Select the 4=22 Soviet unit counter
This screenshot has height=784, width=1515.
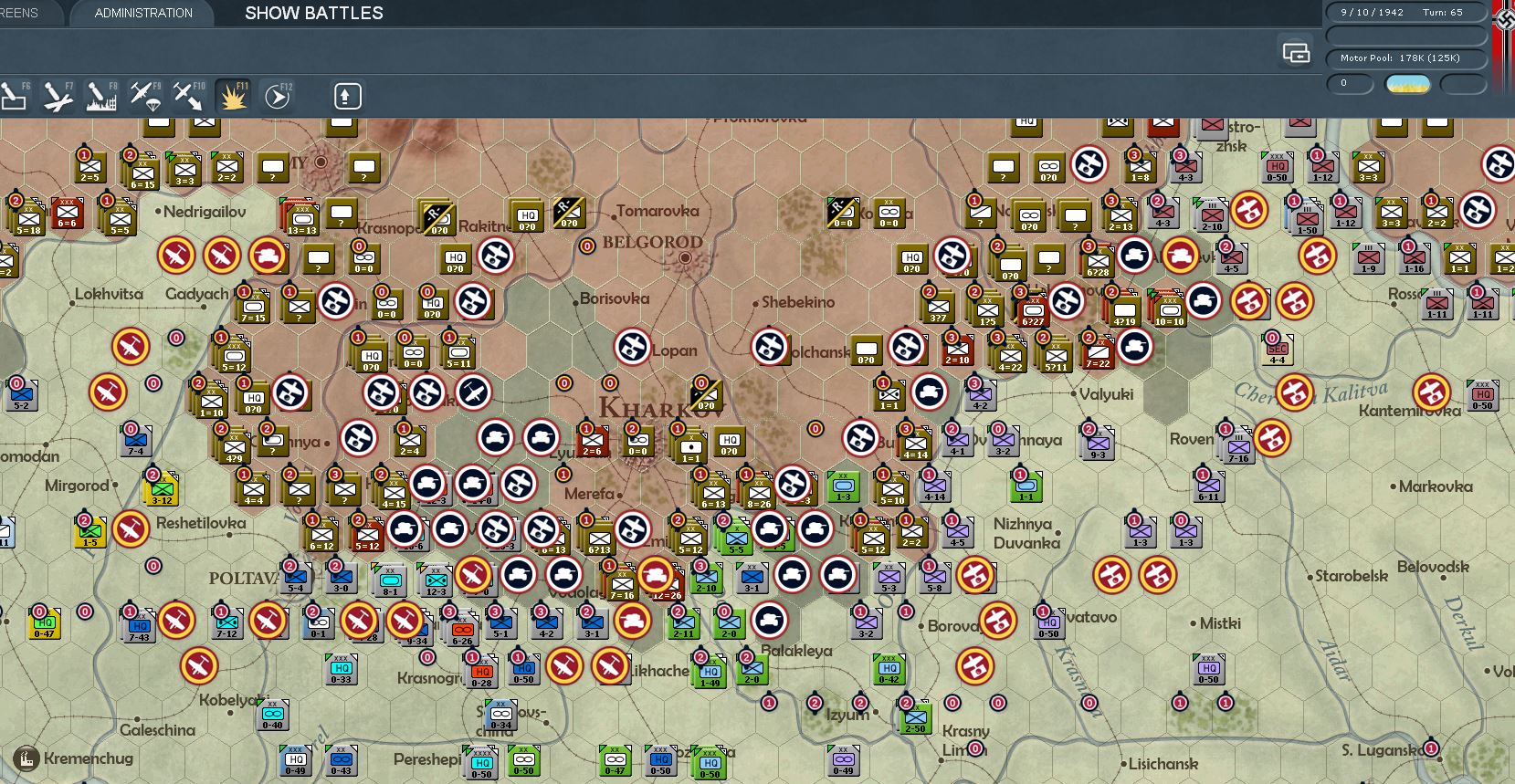[x=1009, y=355]
